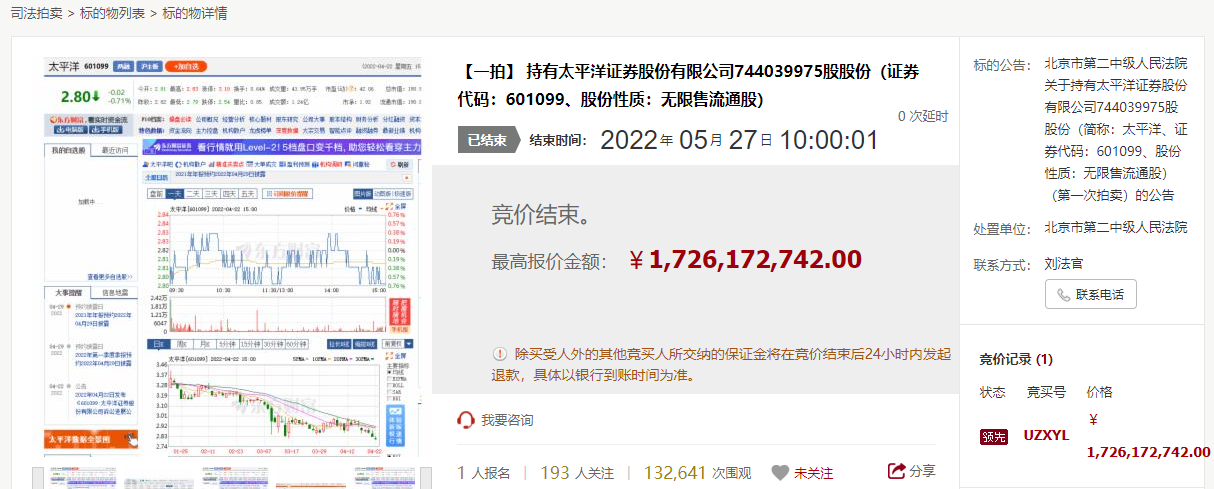Click contact name 刘法官
Image resolution: width=1214 pixels, height=489 pixels.
[1064, 264]
